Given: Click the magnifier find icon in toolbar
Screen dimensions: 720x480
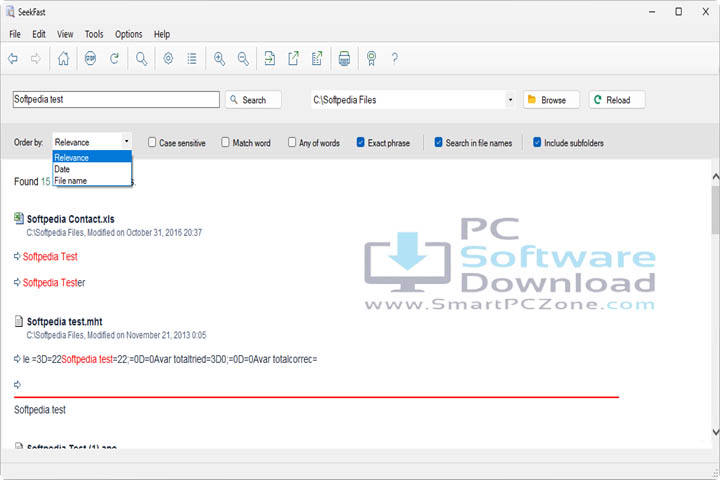Looking at the screenshot, I should 141,58.
